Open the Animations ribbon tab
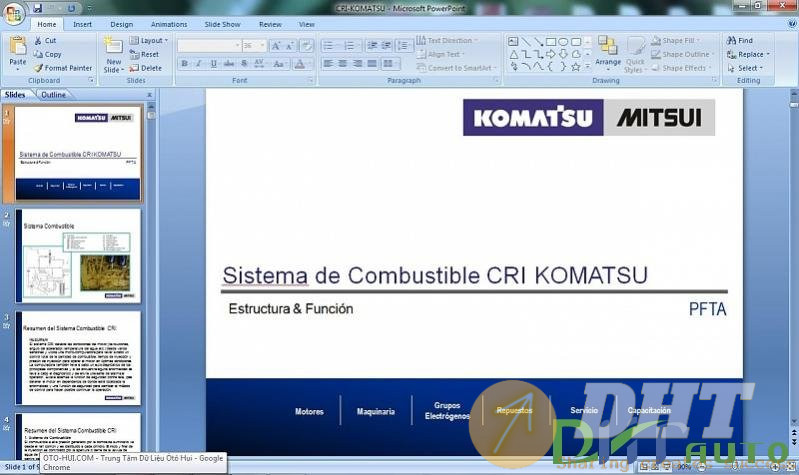The height and width of the screenshot is (475, 799). click(169, 24)
